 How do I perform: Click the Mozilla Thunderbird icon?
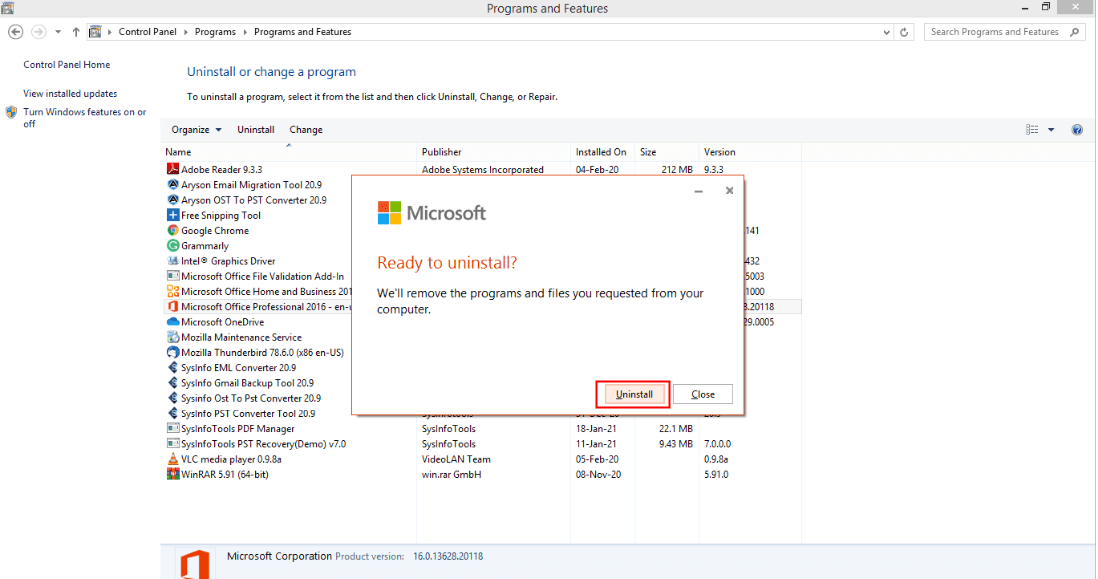pyautogui.click(x=173, y=352)
